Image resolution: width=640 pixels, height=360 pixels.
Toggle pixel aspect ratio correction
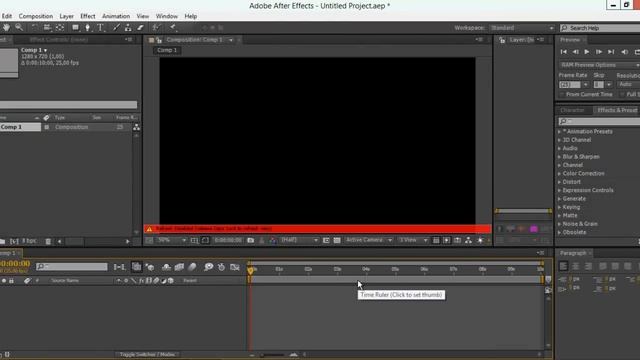(x=436, y=240)
